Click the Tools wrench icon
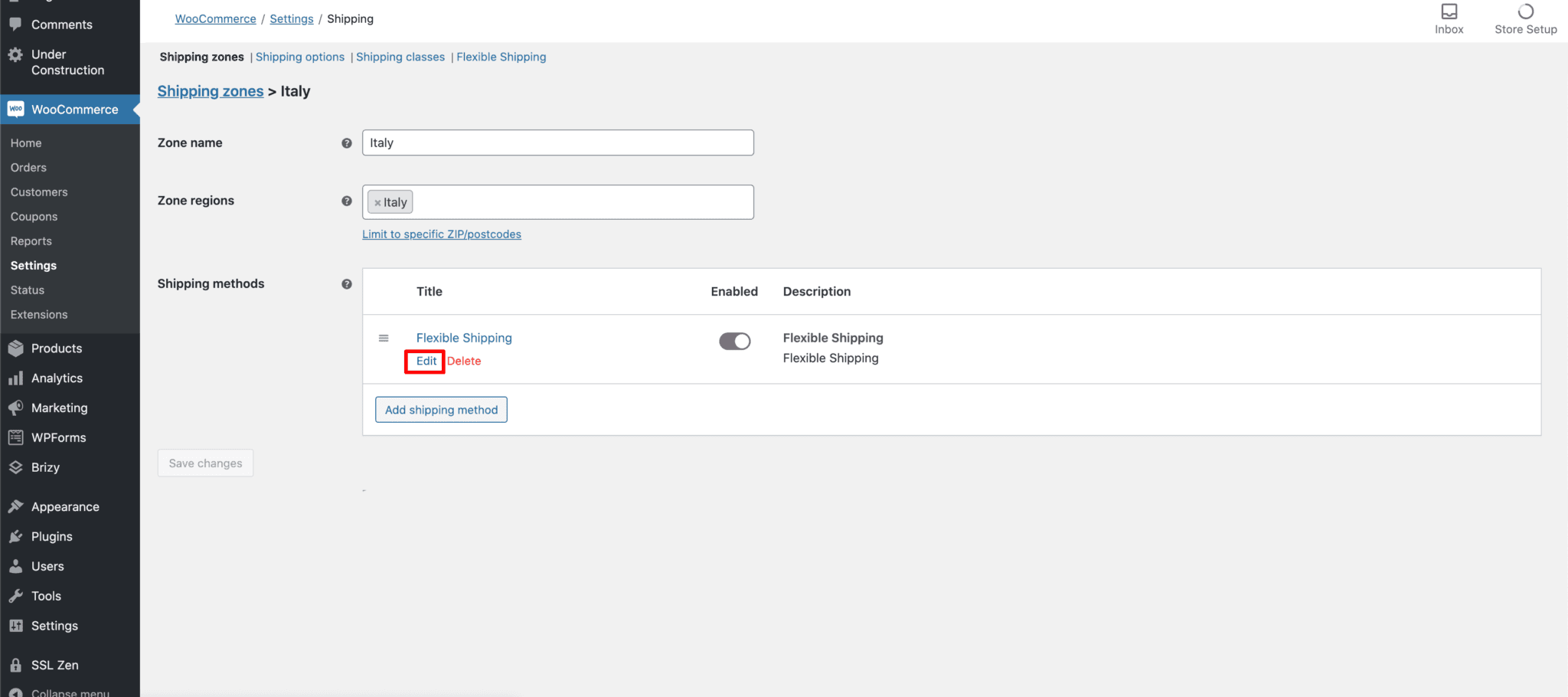This screenshot has height=697, width=1568. tap(15, 596)
